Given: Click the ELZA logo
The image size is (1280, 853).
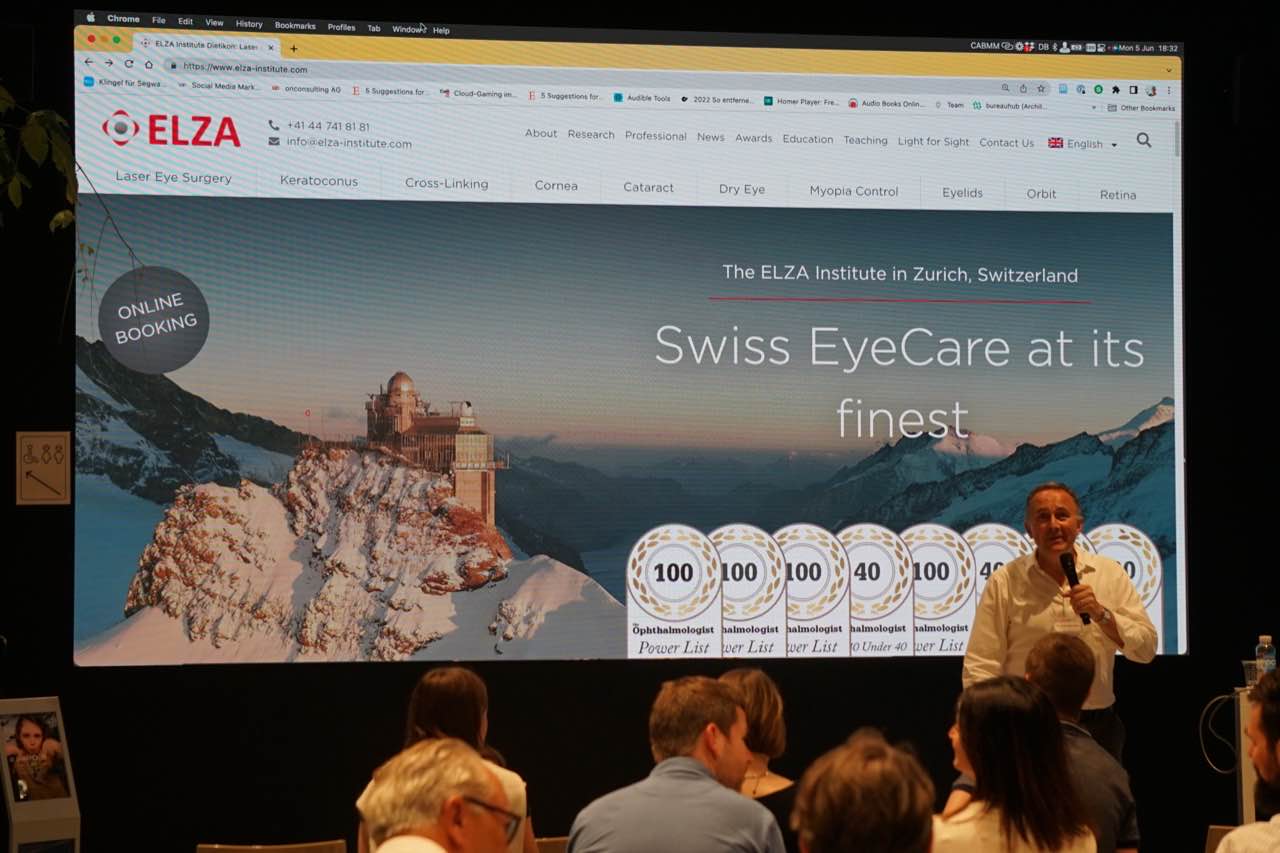Looking at the screenshot, I should (171, 129).
